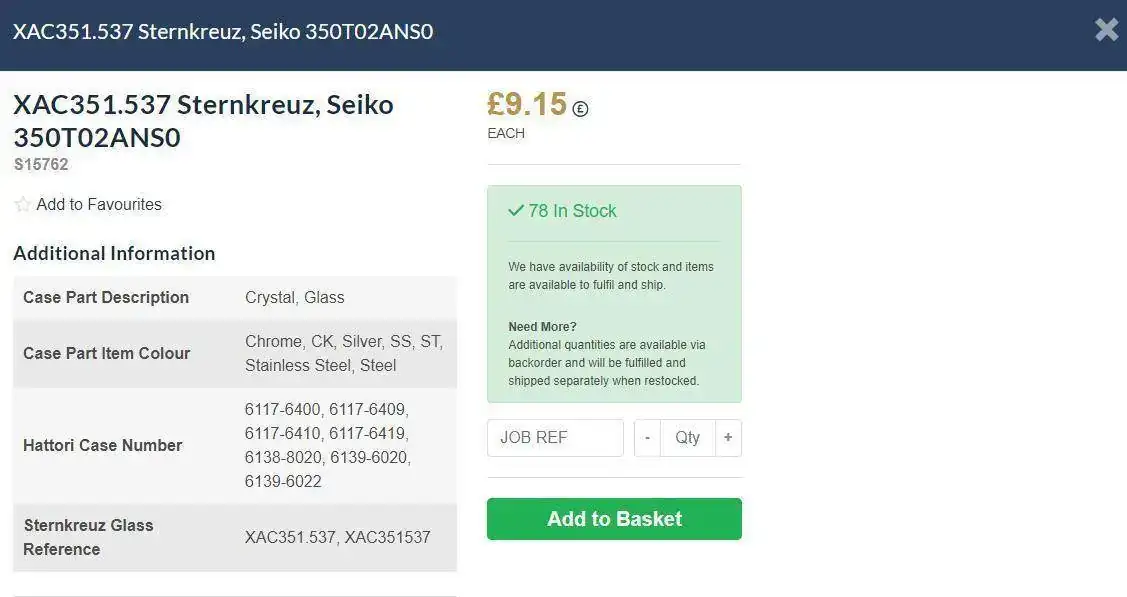The image size is (1127, 597).
Task: Click the Hattori Case Number row label
Action: [x=103, y=445]
